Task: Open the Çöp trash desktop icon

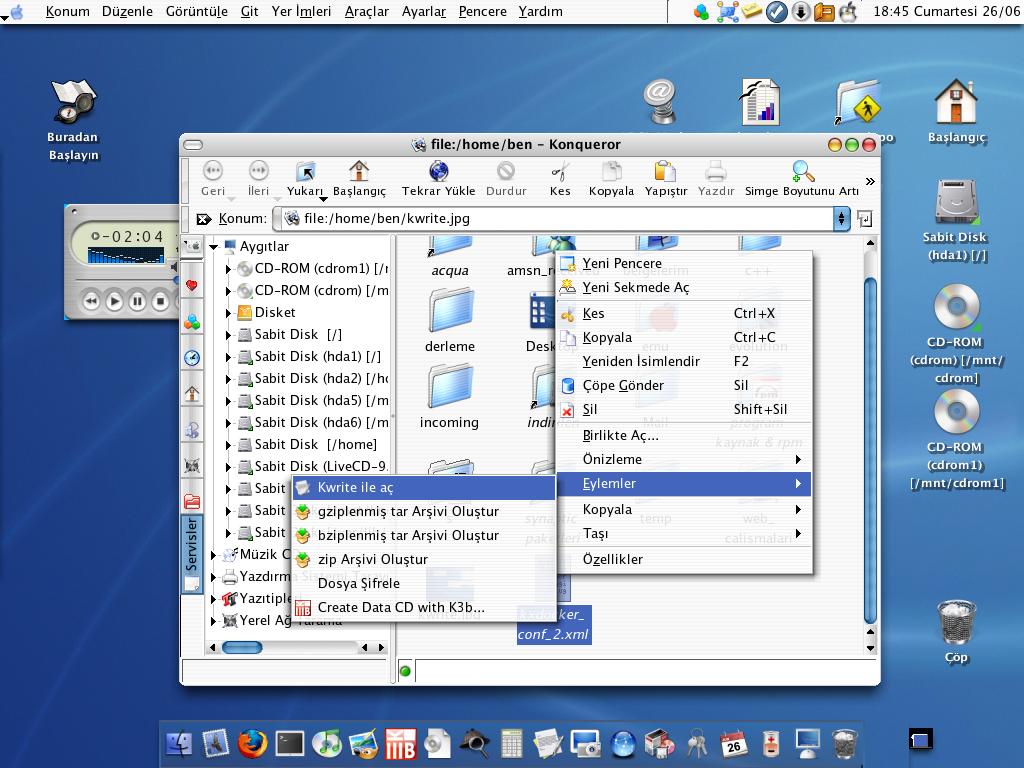Action: (957, 632)
